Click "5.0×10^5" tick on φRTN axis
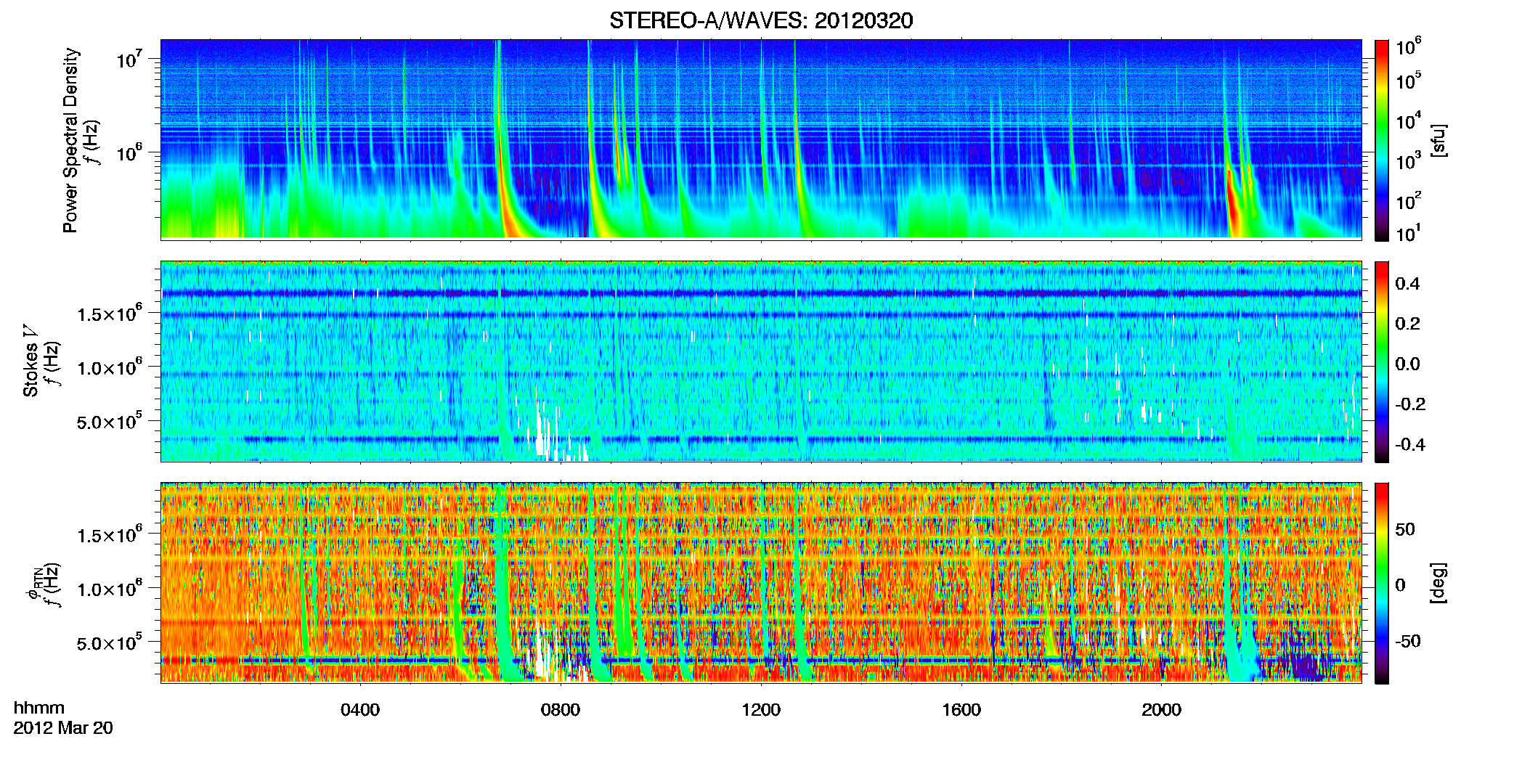This screenshot has width=1522, height=784. tap(110, 642)
